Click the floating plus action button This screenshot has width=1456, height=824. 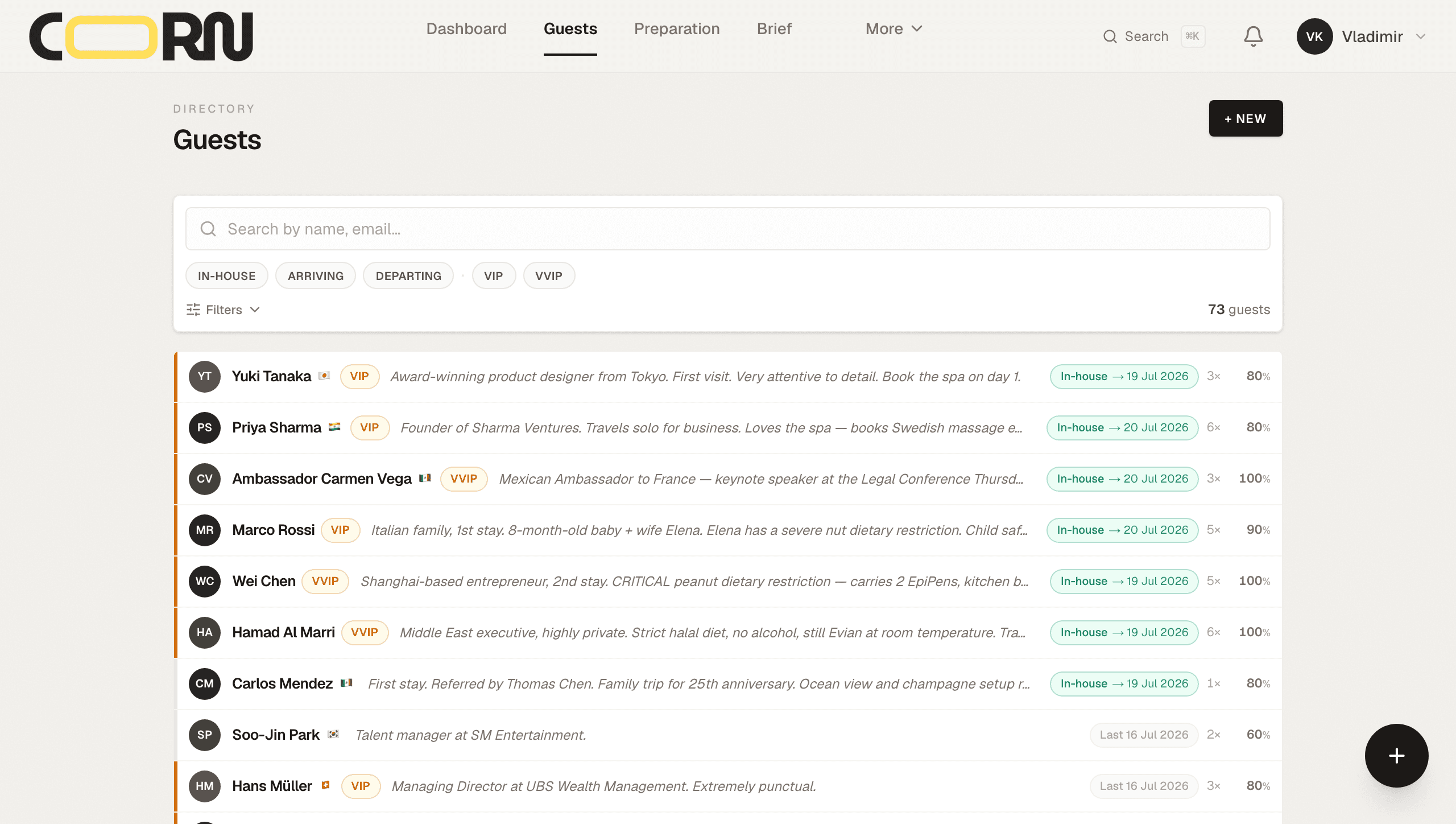point(1396,756)
